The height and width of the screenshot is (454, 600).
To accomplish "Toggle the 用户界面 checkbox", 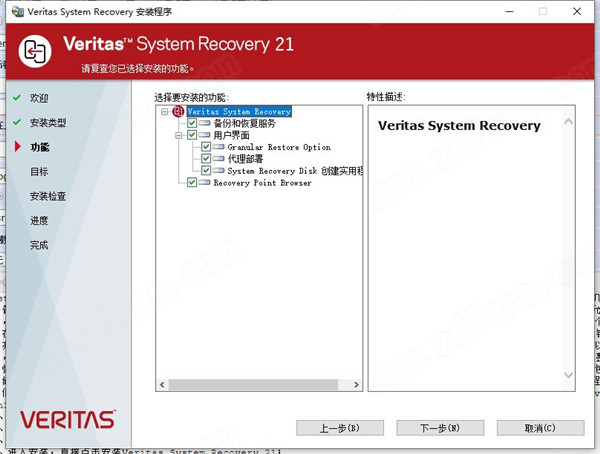I will [x=192, y=135].
